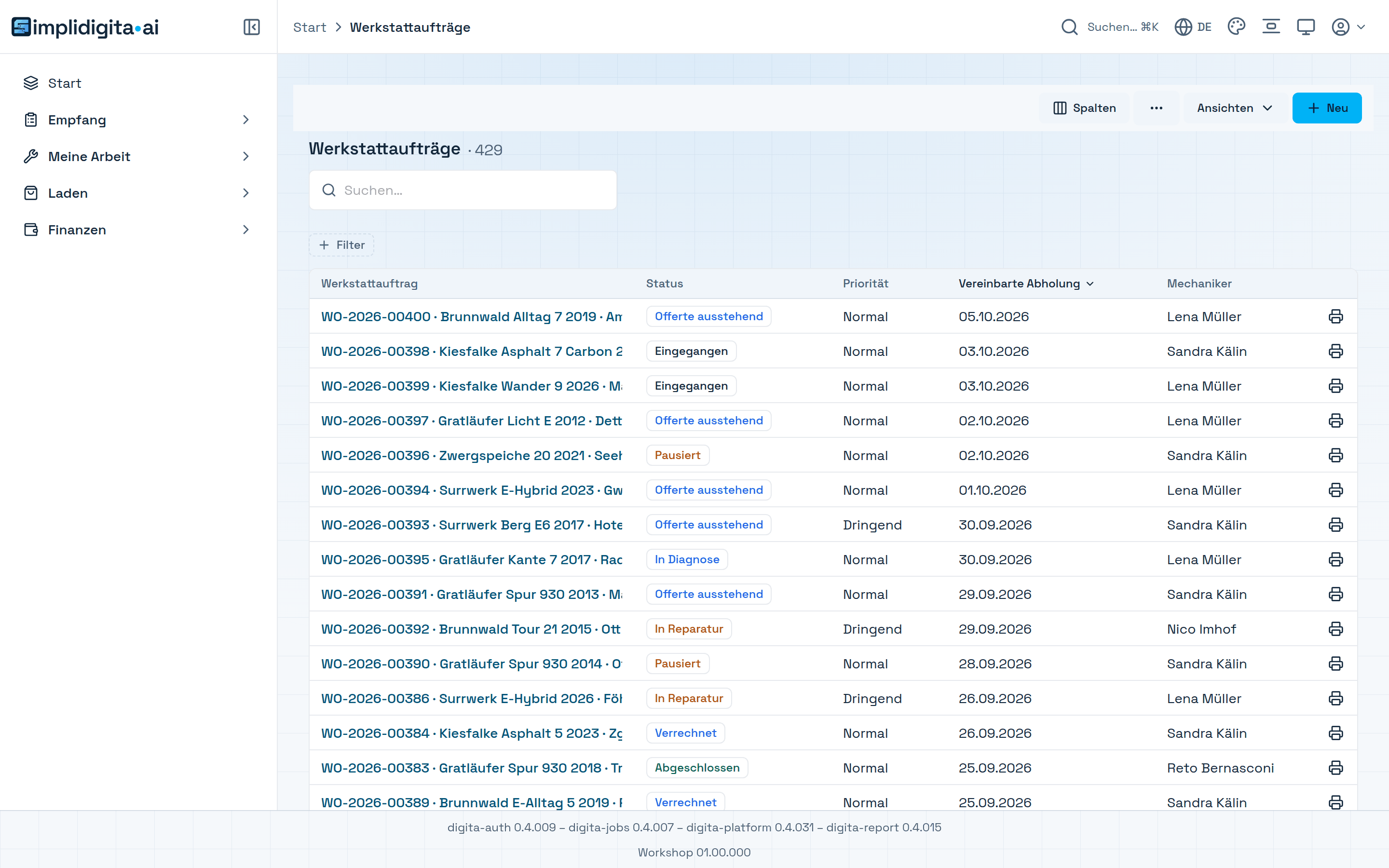The width and height of the screenshot is (1389, 868).
Task: Create a new order with Neu
Action: (1326, 108)
